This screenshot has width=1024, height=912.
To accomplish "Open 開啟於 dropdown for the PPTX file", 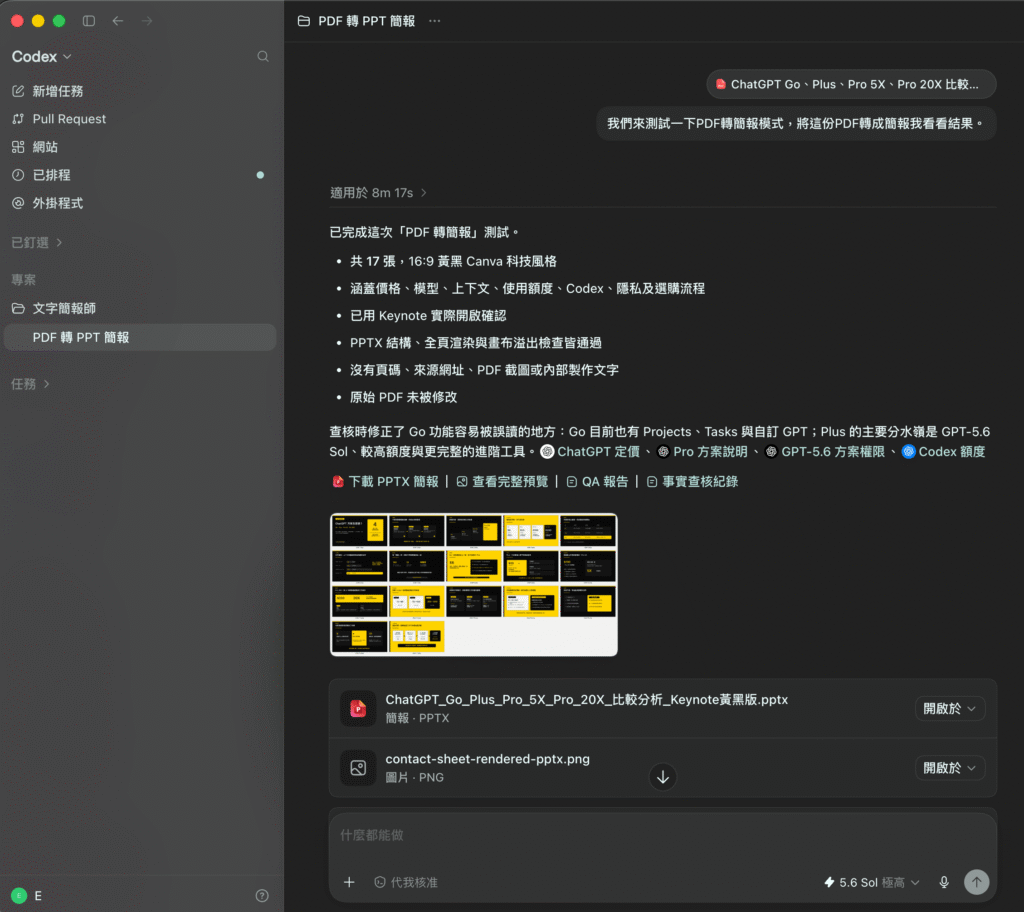I will point(950,708).
